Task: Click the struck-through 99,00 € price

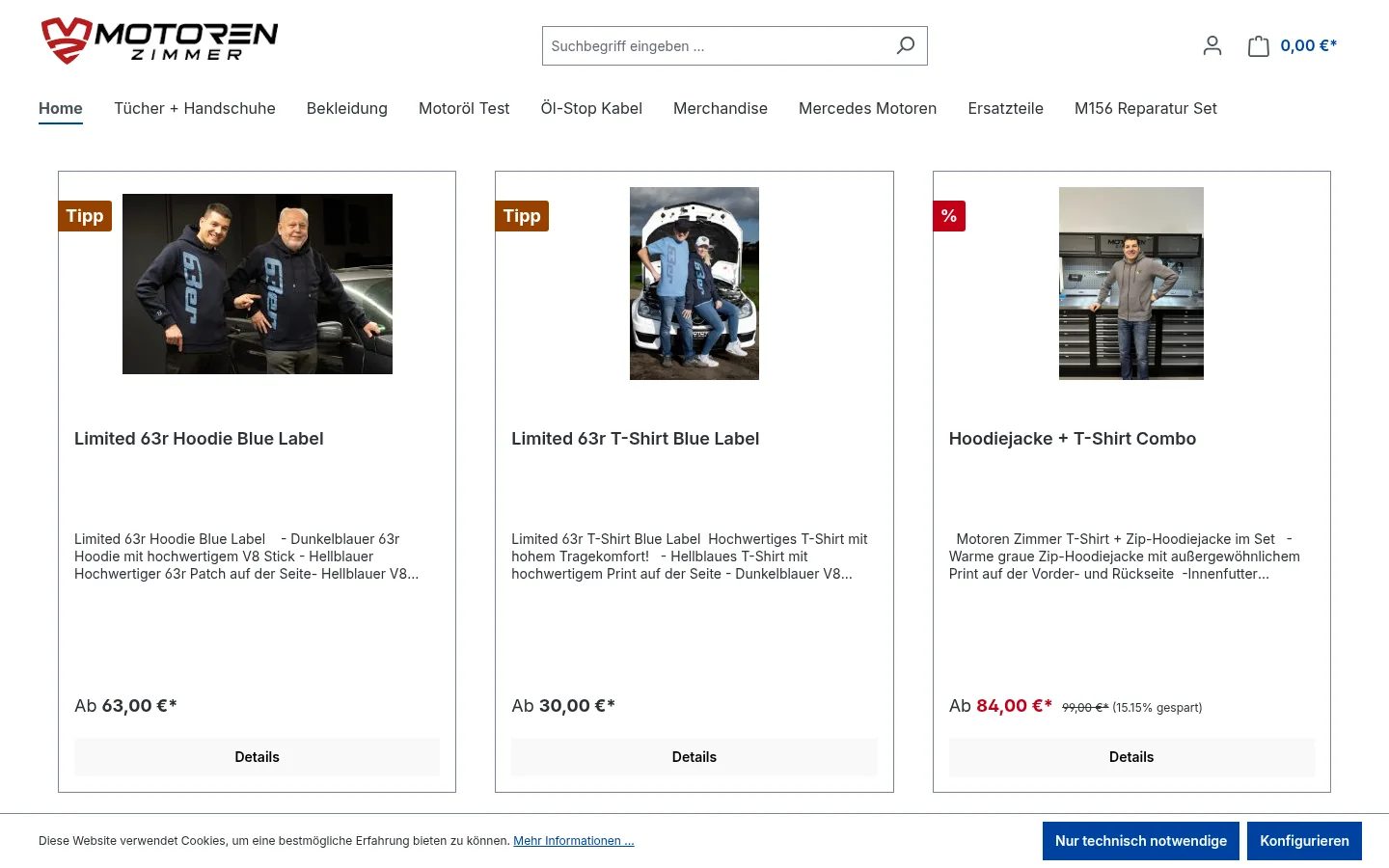Action: point(1085,708)
